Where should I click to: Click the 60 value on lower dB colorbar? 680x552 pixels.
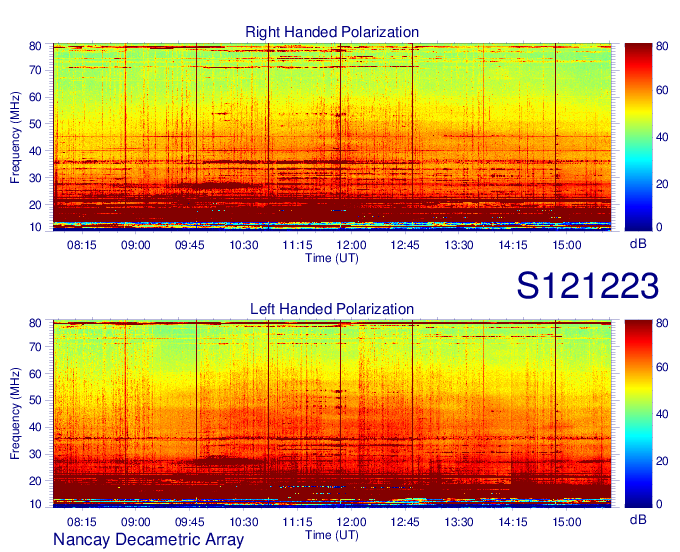tap(662, 367)
